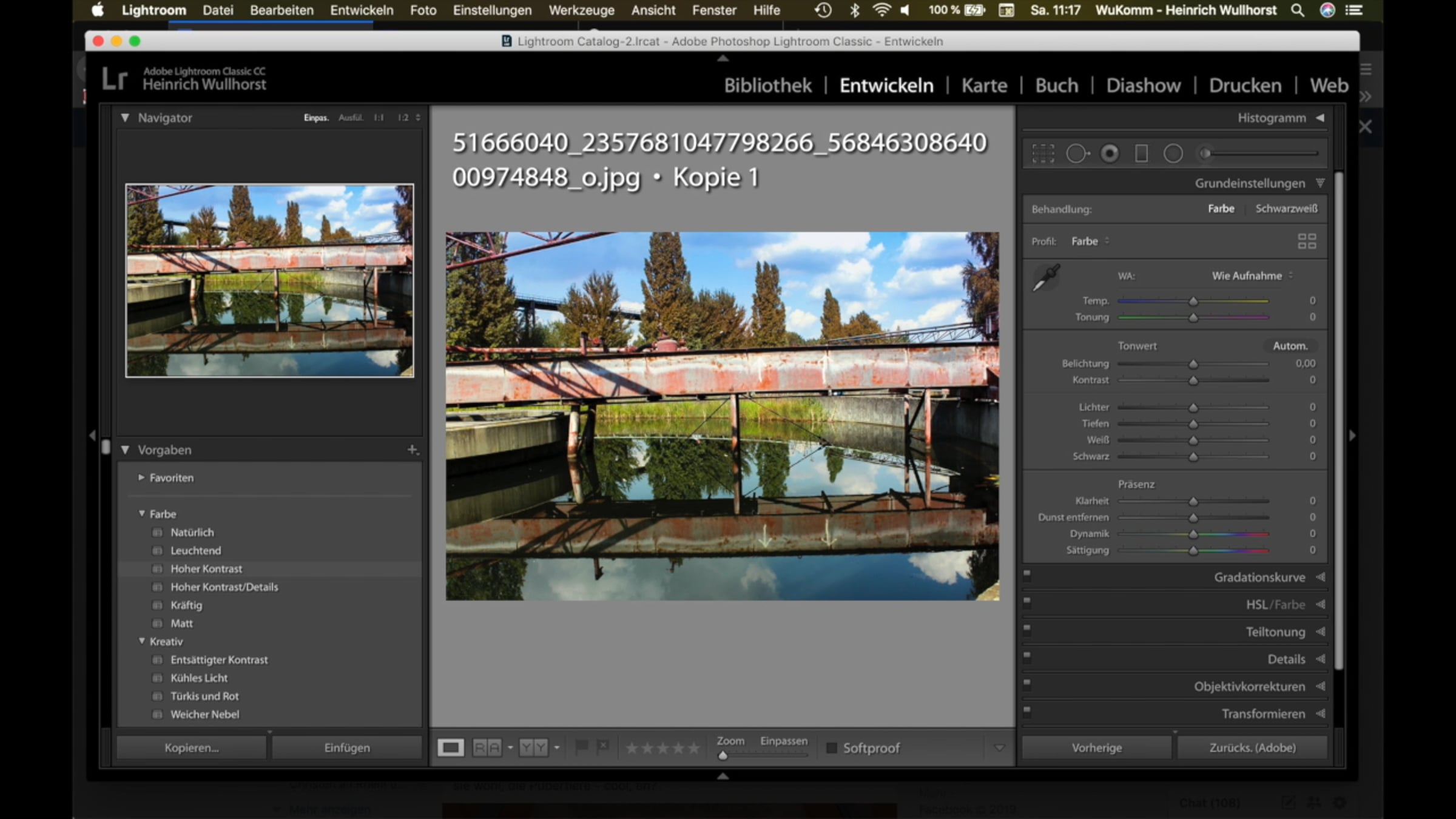Viewport: 1456px width, 819px height.
Task: Click the Navigator preview thumbnail
Action: point(269,280)
